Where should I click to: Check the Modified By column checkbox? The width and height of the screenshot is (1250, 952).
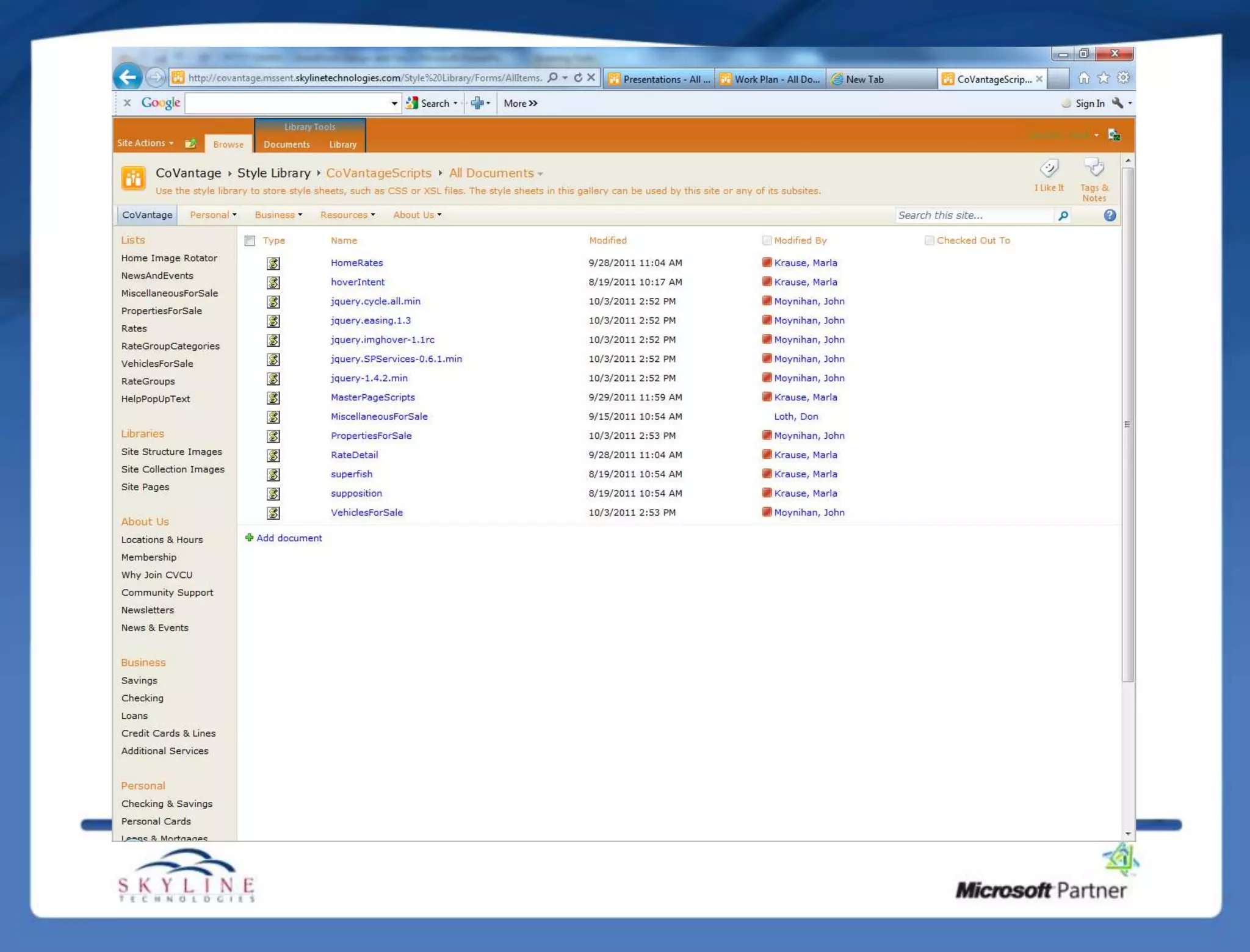(767, 240)
